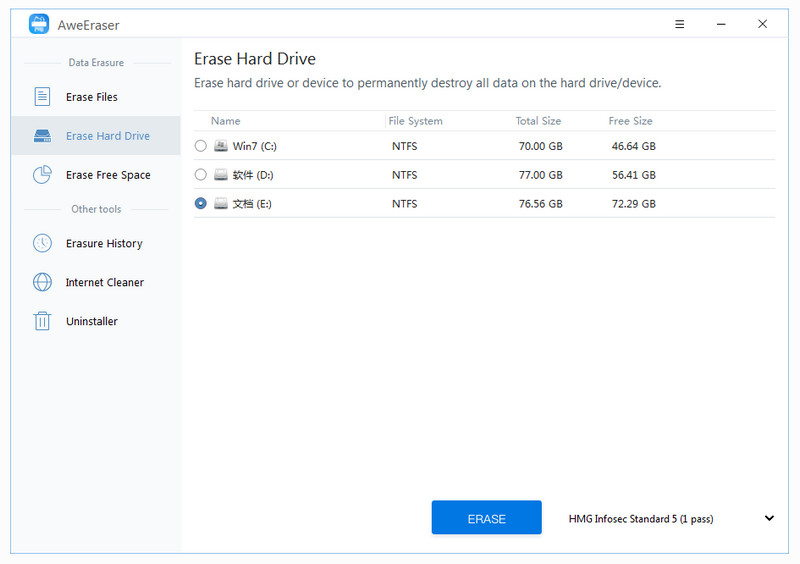Click the 软件 (D:) drive icon

click(x=220, y=175)
